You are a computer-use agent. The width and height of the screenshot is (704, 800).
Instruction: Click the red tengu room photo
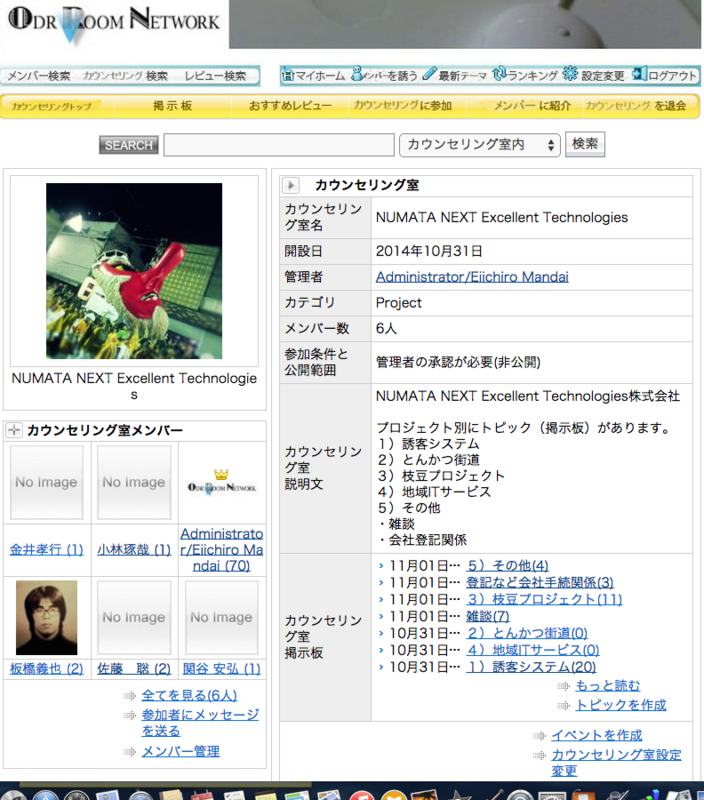click(134, 271)
